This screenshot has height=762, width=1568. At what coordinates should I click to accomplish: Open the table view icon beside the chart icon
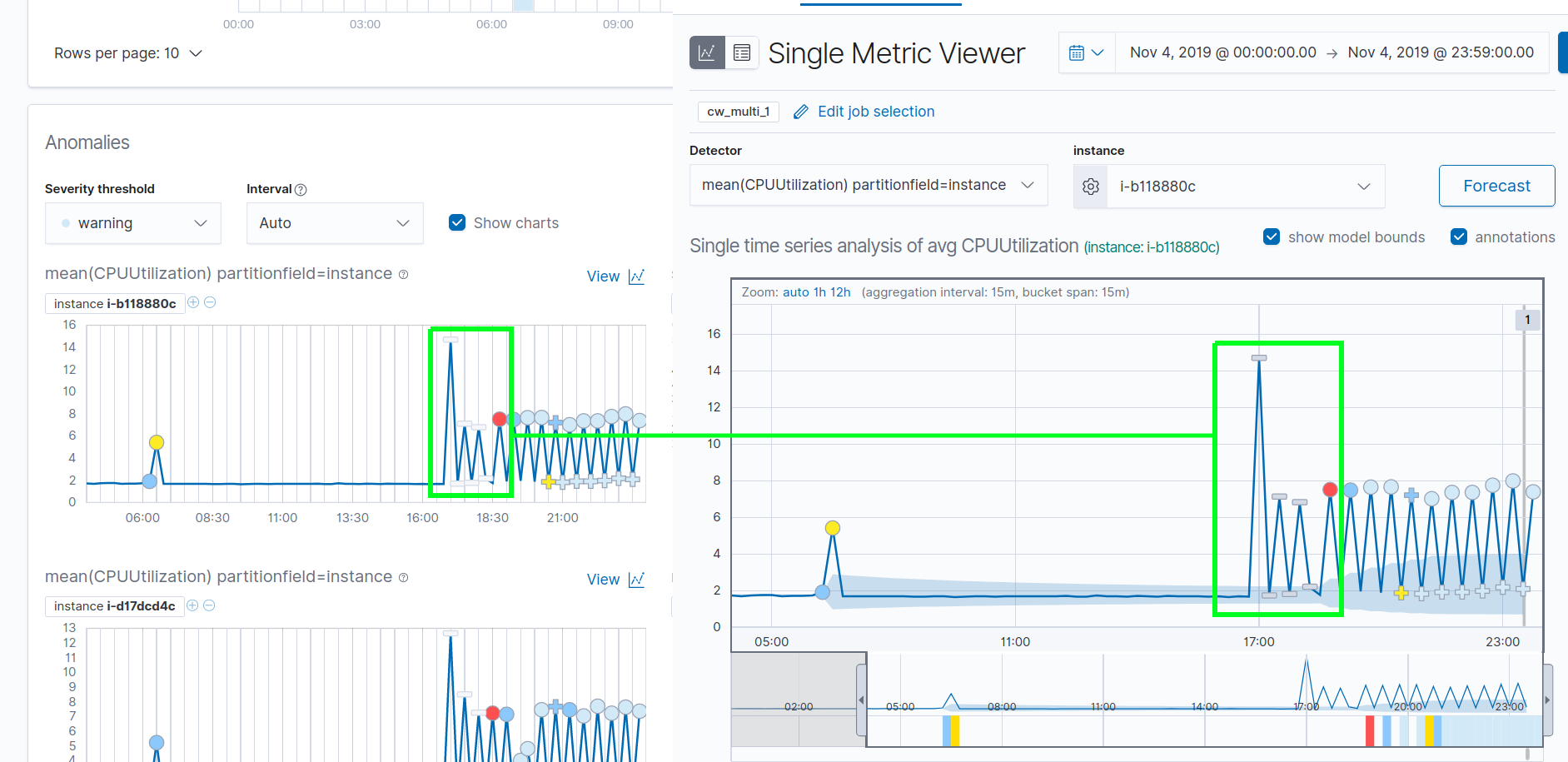(x=742, y=52)
